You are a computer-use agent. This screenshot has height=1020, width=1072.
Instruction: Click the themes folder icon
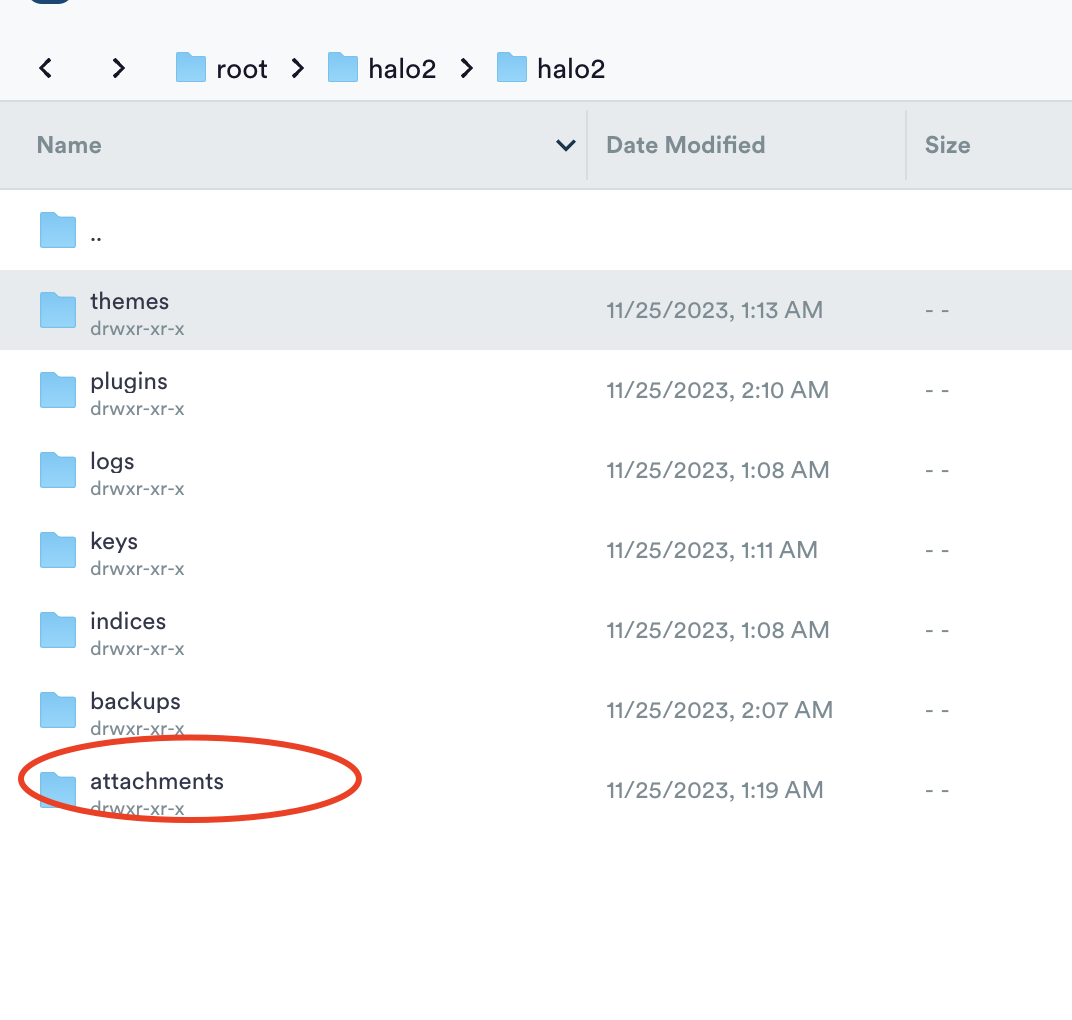point(58,310)
